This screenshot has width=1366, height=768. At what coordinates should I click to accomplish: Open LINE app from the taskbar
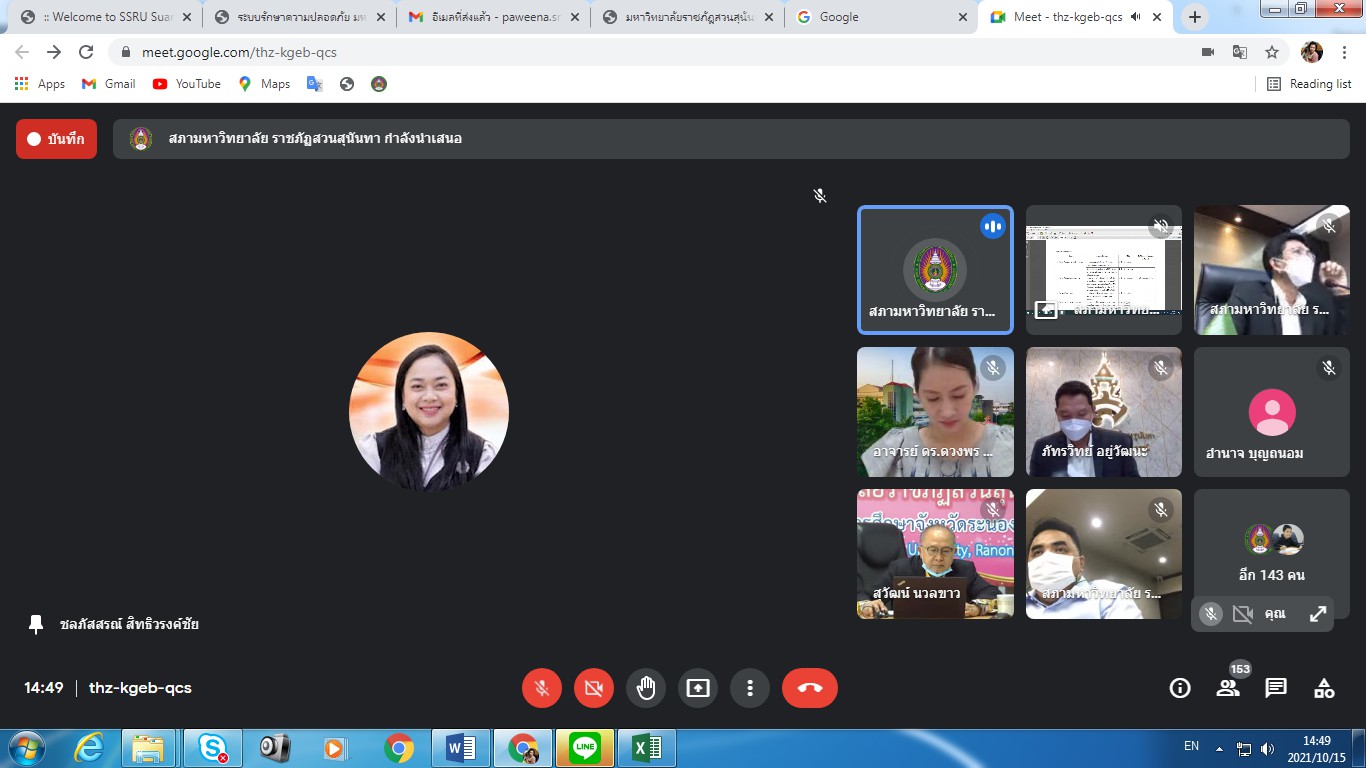pos(583,748)
